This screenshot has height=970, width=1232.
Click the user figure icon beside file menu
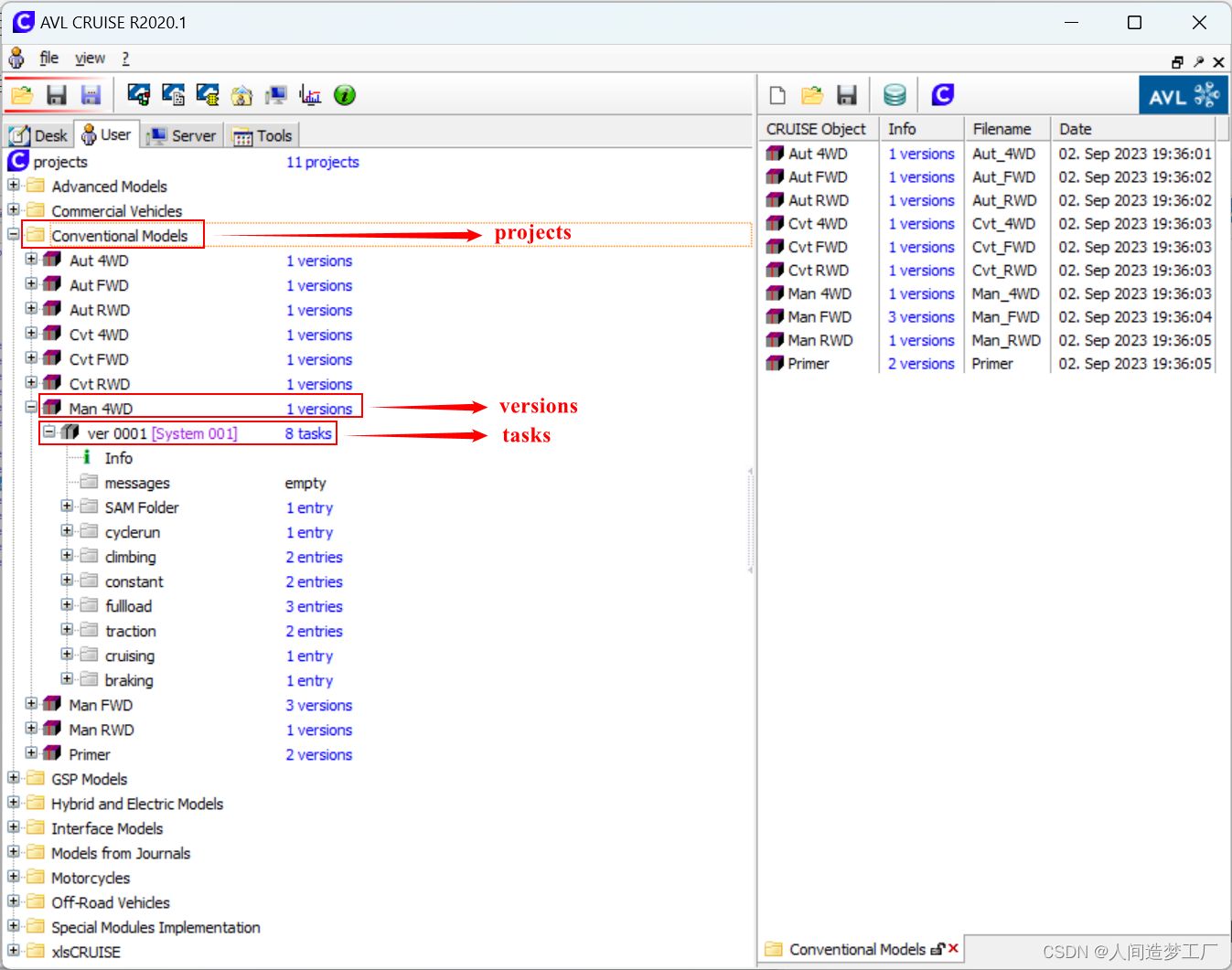(x=16, y=59)
